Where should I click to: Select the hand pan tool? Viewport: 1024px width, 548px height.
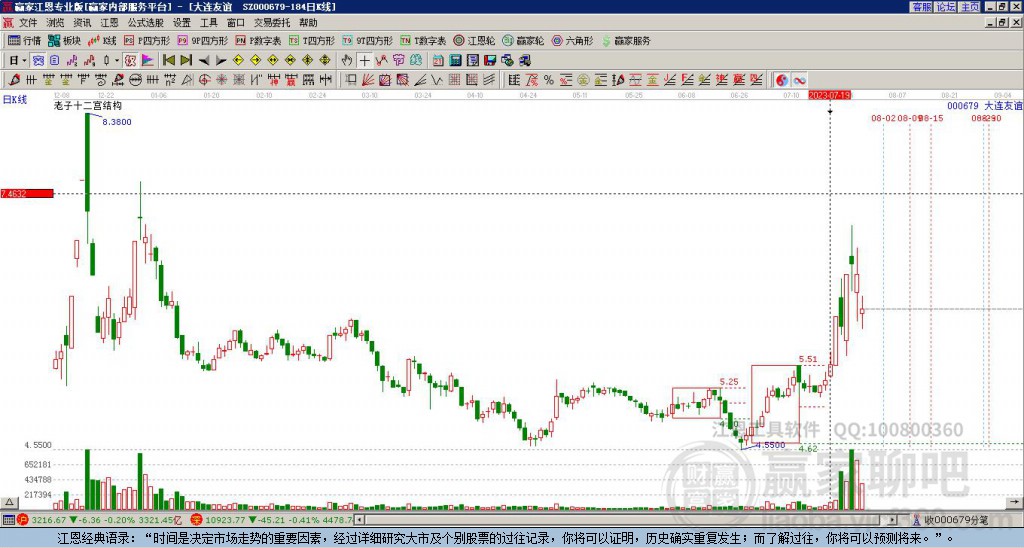point(347,61)
